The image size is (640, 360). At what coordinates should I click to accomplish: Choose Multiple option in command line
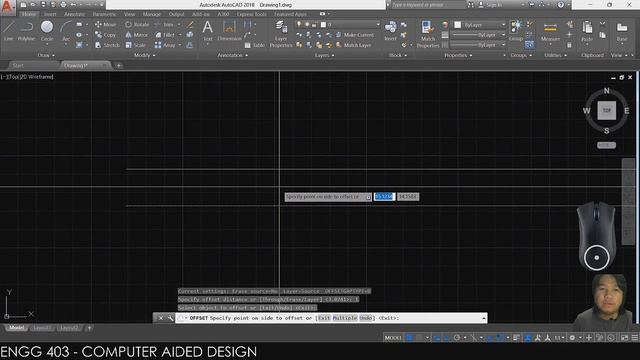coord(344,318)
